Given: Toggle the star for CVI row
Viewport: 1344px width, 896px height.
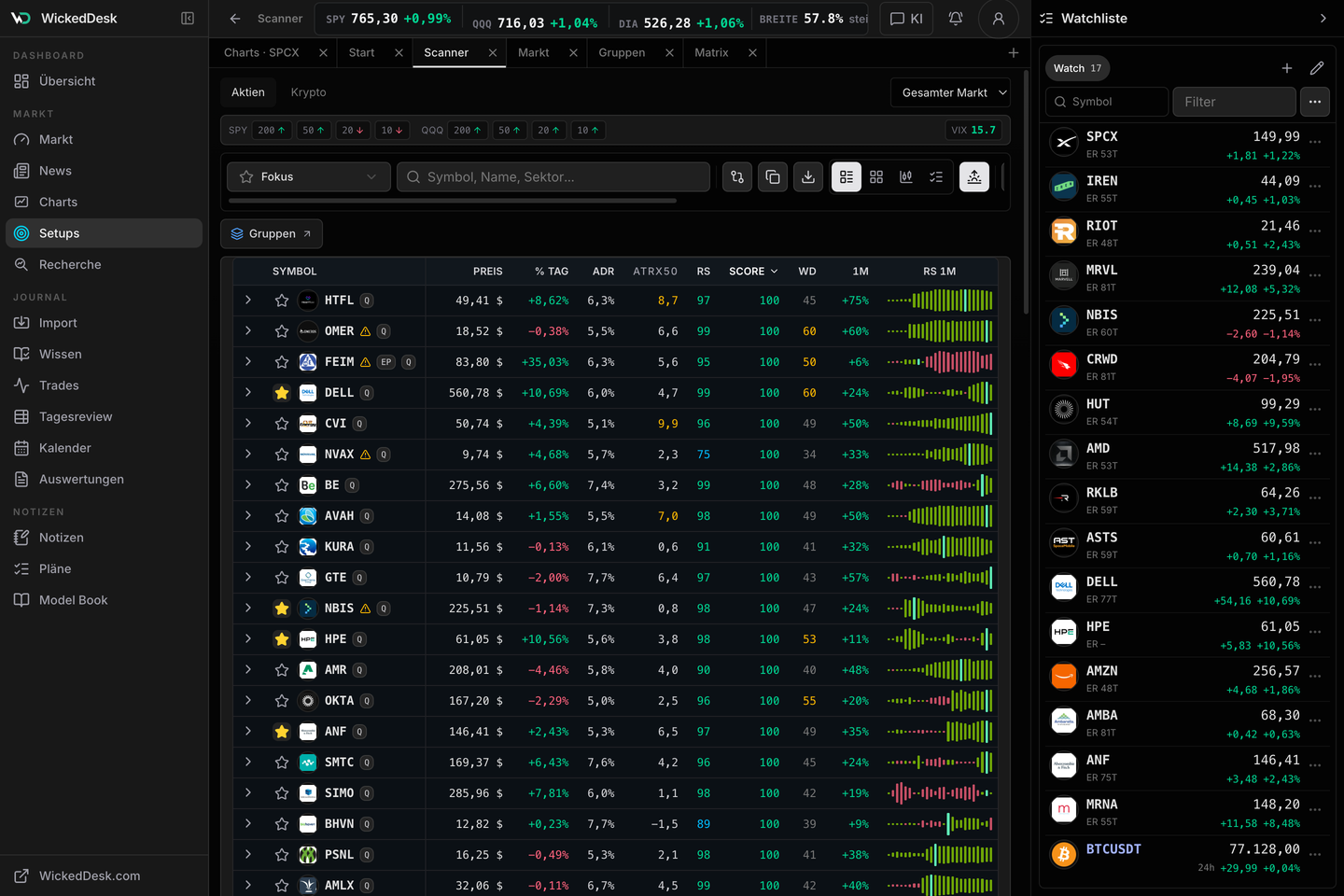Looking at the screenshot, I should click(282, 424).
